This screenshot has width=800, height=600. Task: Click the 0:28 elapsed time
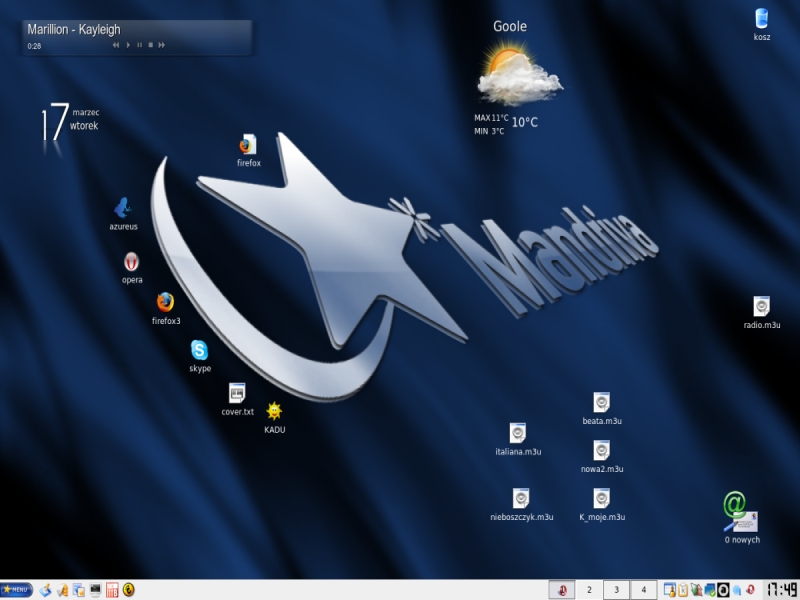point(34,46)
